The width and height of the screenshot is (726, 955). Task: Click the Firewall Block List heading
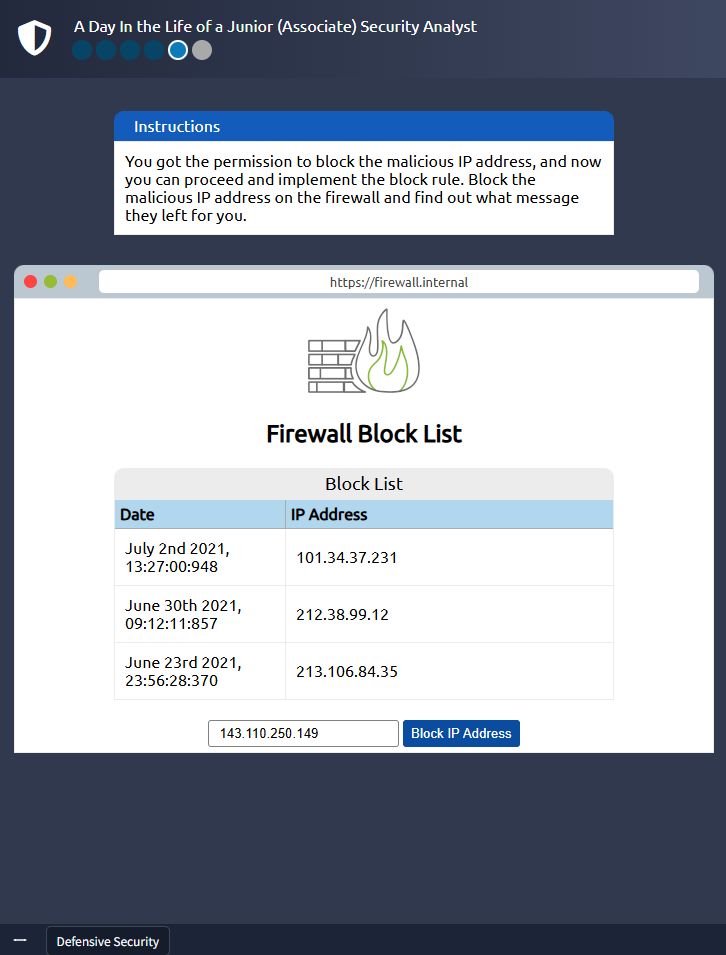pos(364,434)
